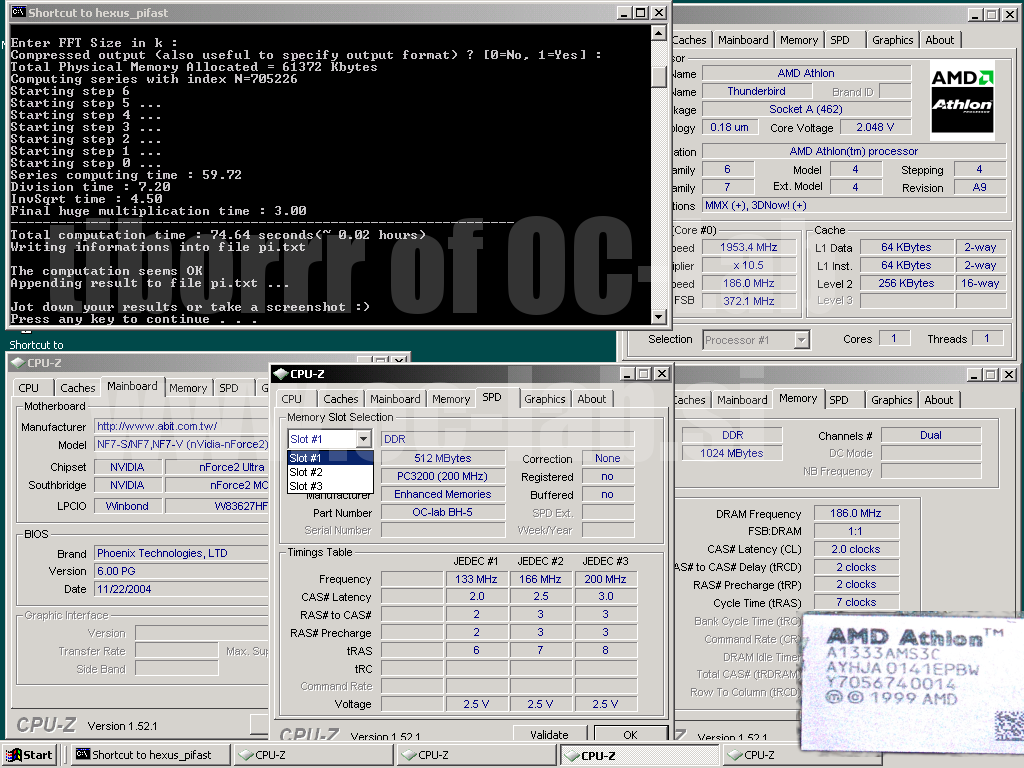Click the OK button in SPD window

(x=630, y=735)
